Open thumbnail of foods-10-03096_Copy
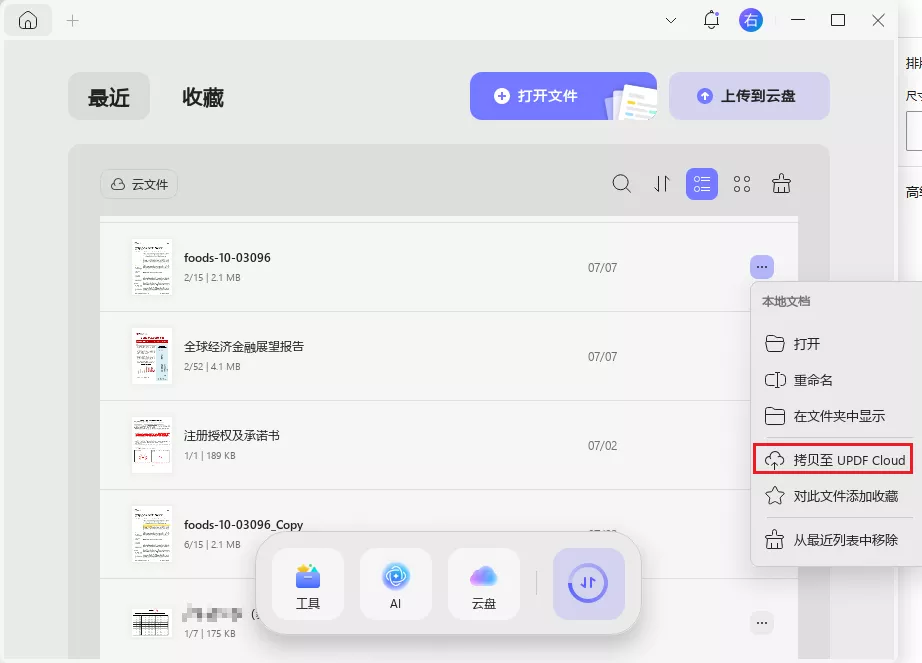Image resolution: width=922 pixels, height=663 pixels. pos(152,534)
